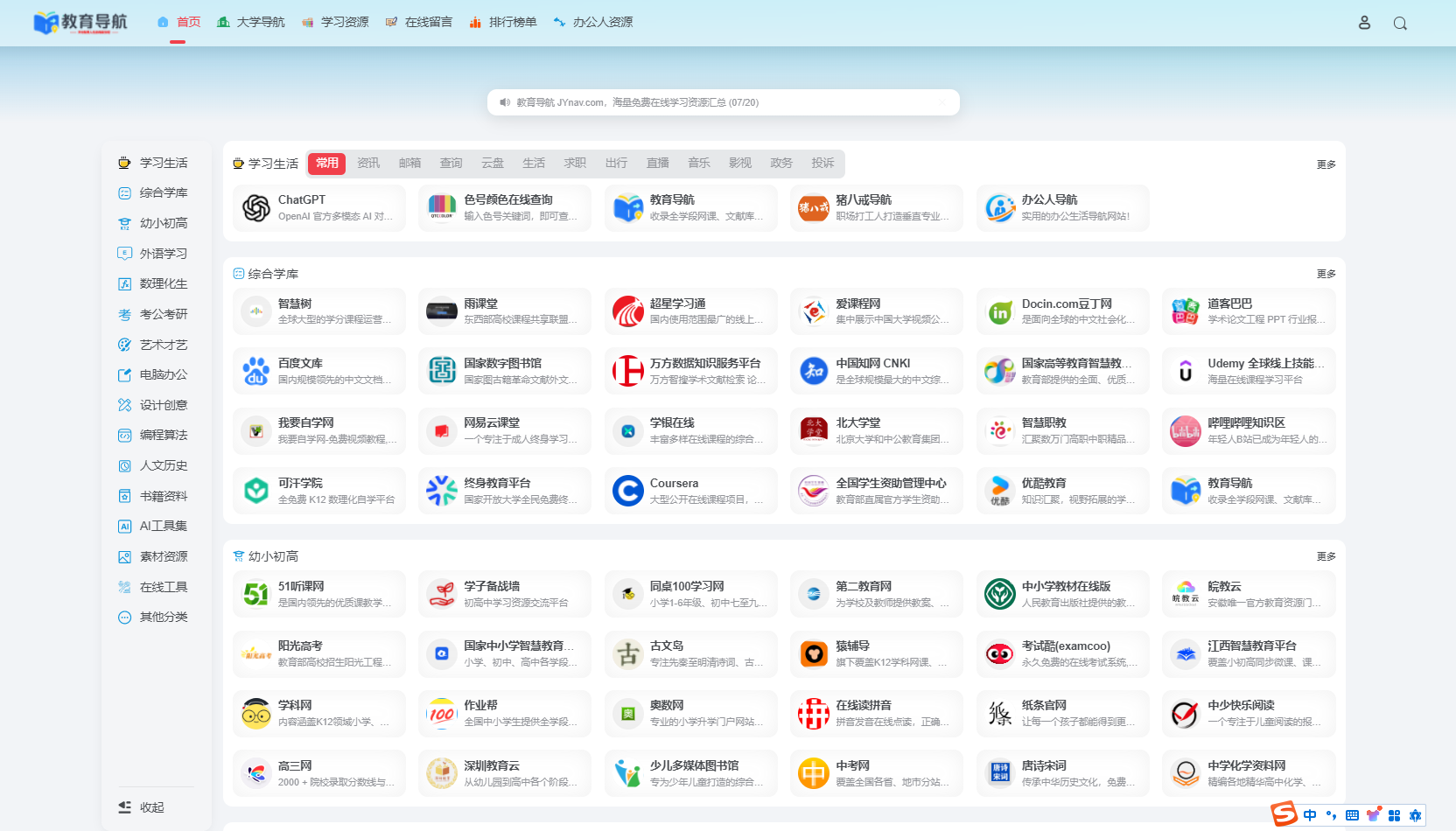This screenshot has width=1456, height=831.
Task: Click the 万方数据知识服务平台 logo
Action: (628, 371)
